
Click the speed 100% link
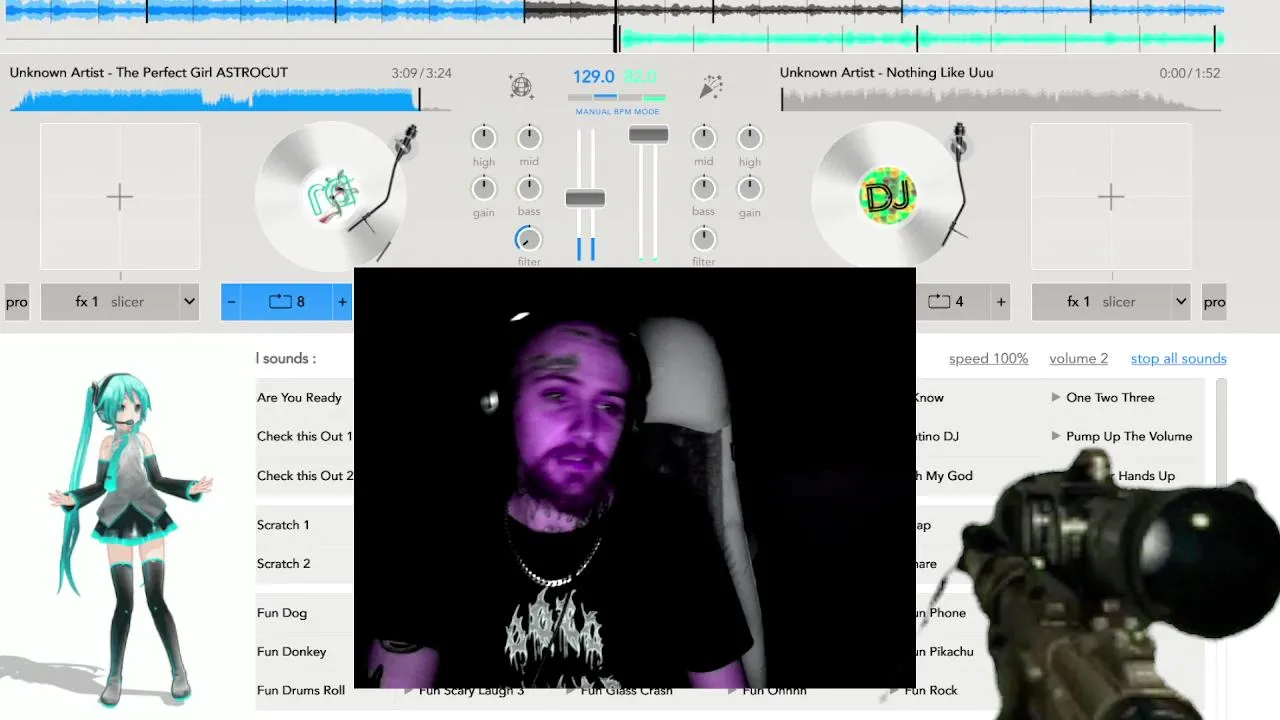[x=988, y=358]
